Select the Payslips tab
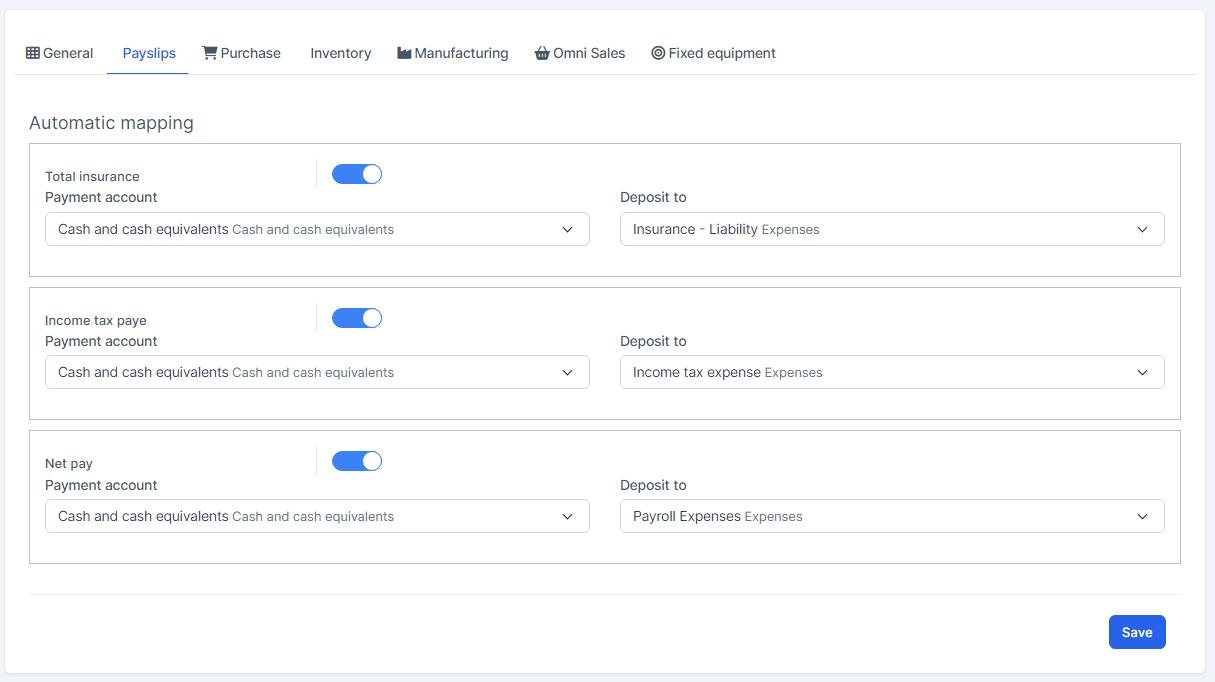The height and width of the screenshot is (682, 1215). (149, 53)
